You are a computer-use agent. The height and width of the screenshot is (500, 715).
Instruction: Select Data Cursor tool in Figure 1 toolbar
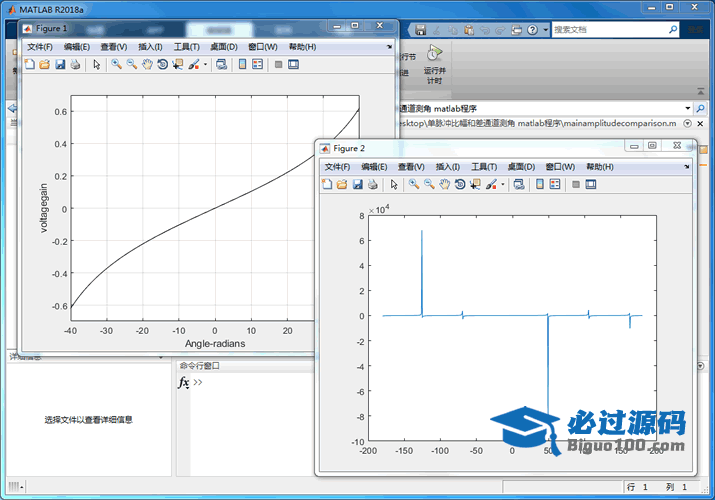[178, 64]
